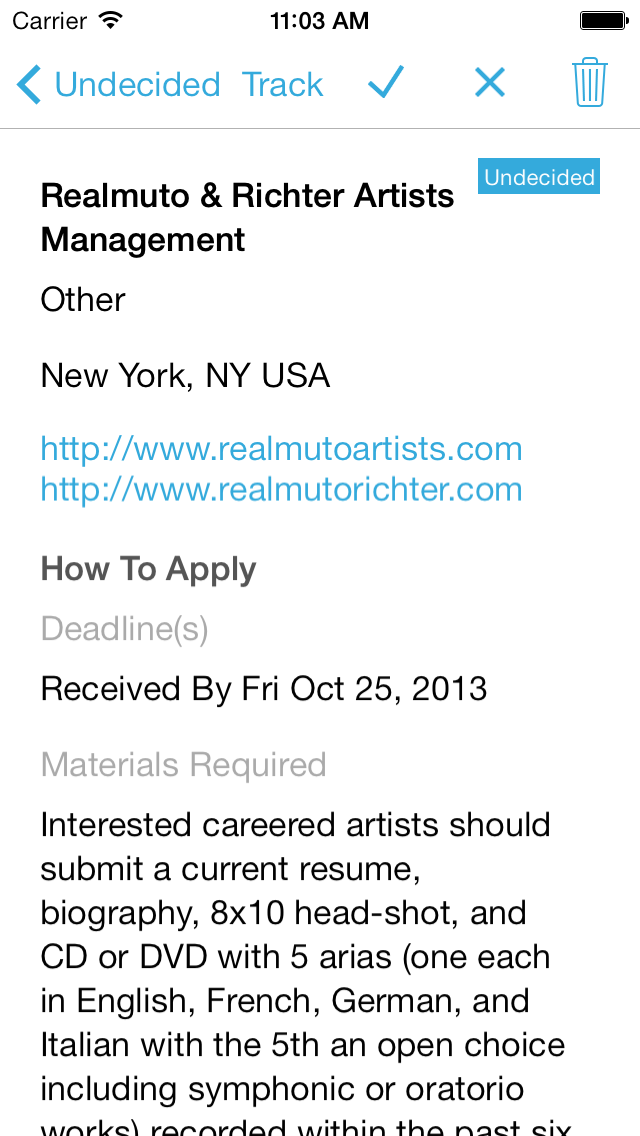The image size is (640, 1136).
Task: Tap the 11:03 AM status bar clock
Action: point(319,19)
